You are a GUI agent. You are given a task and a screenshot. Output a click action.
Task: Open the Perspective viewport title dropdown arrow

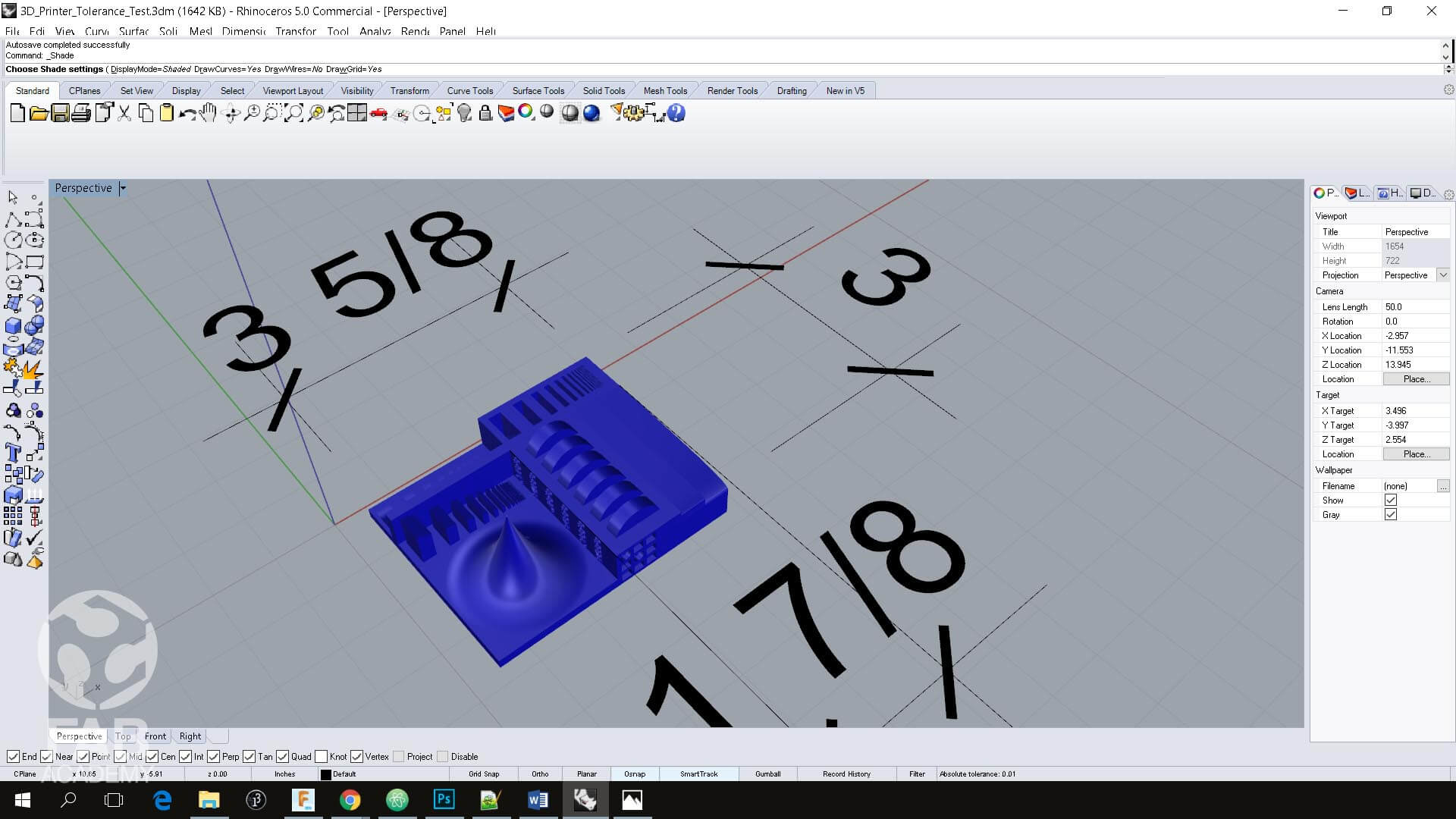(x=123, y=188)
